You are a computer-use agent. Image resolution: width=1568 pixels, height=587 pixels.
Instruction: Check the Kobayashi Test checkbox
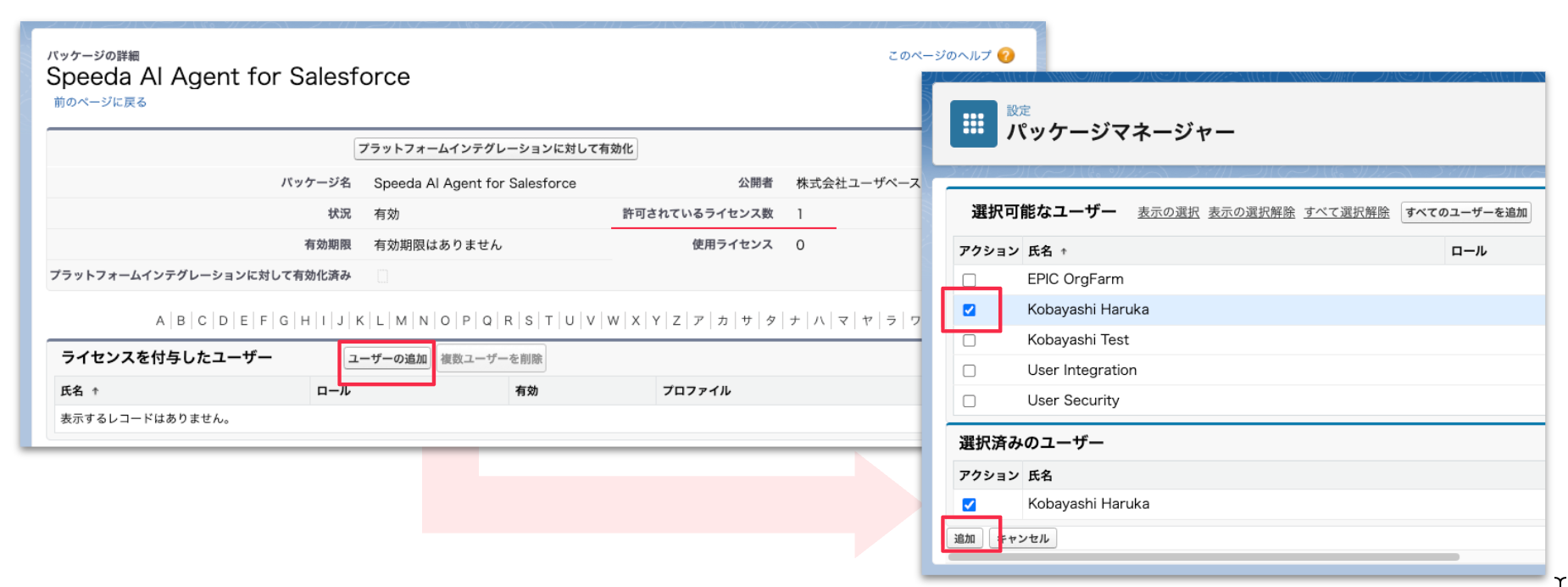pyautogui.click(x=969, y=341)
